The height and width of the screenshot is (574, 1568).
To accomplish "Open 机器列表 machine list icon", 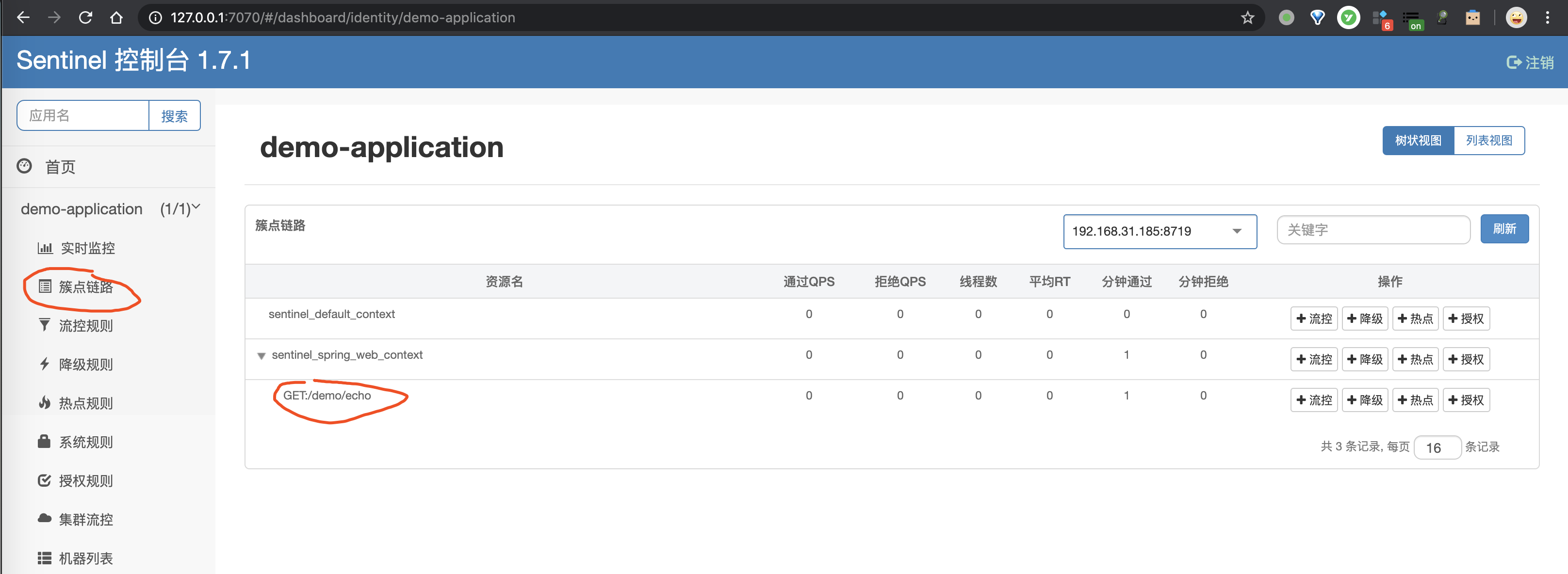I will (x=44, y=558).
